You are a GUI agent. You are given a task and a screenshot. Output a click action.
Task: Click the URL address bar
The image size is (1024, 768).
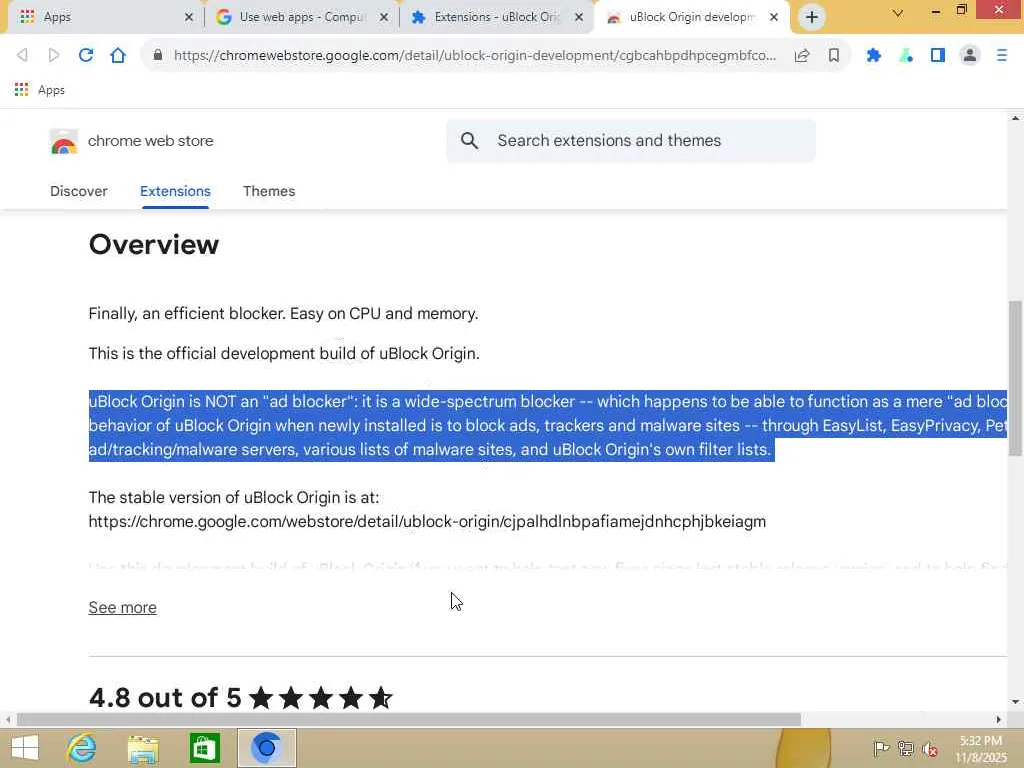click(475, 56)
